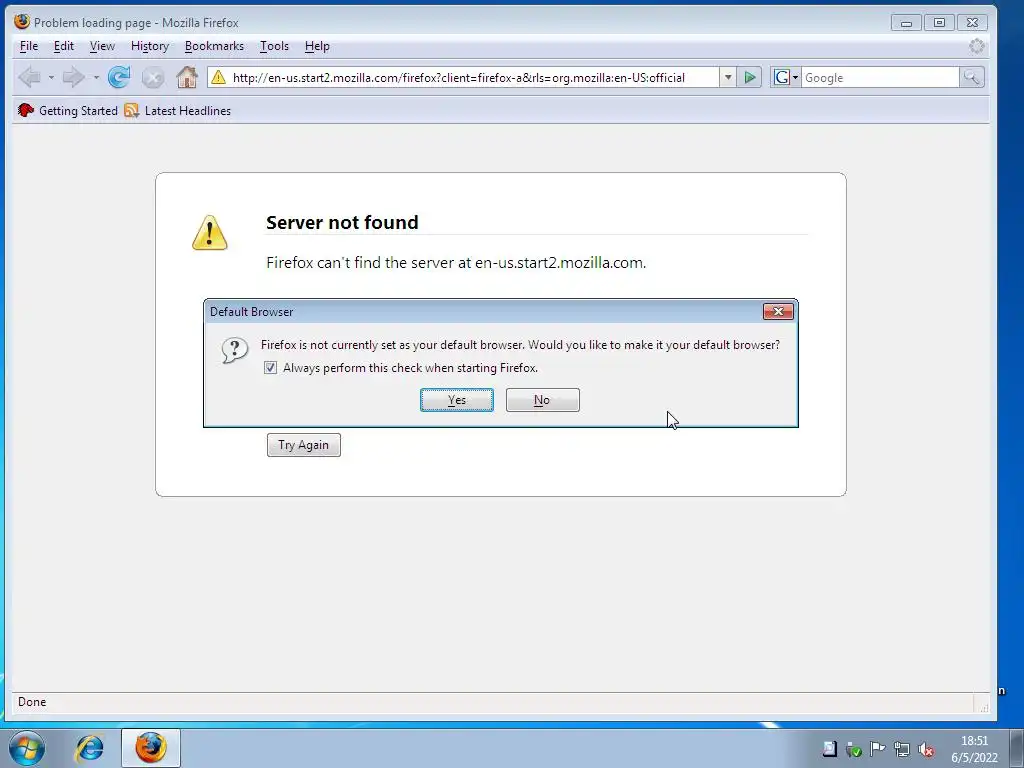Image resolution: width=1024 pixels, height=768 pixels.
Task: Click the Done status bar text
Action: pyautogui.click(x=32, y=702)
